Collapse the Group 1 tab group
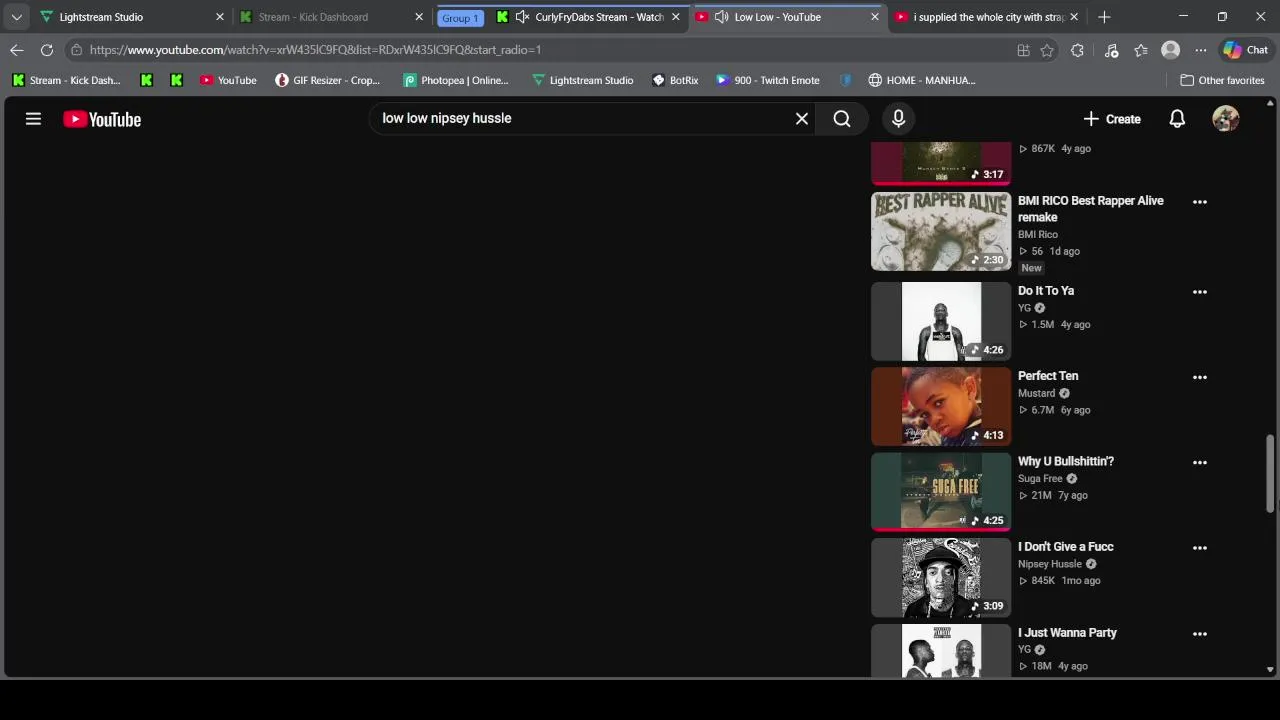 click(x=460, y=18)
